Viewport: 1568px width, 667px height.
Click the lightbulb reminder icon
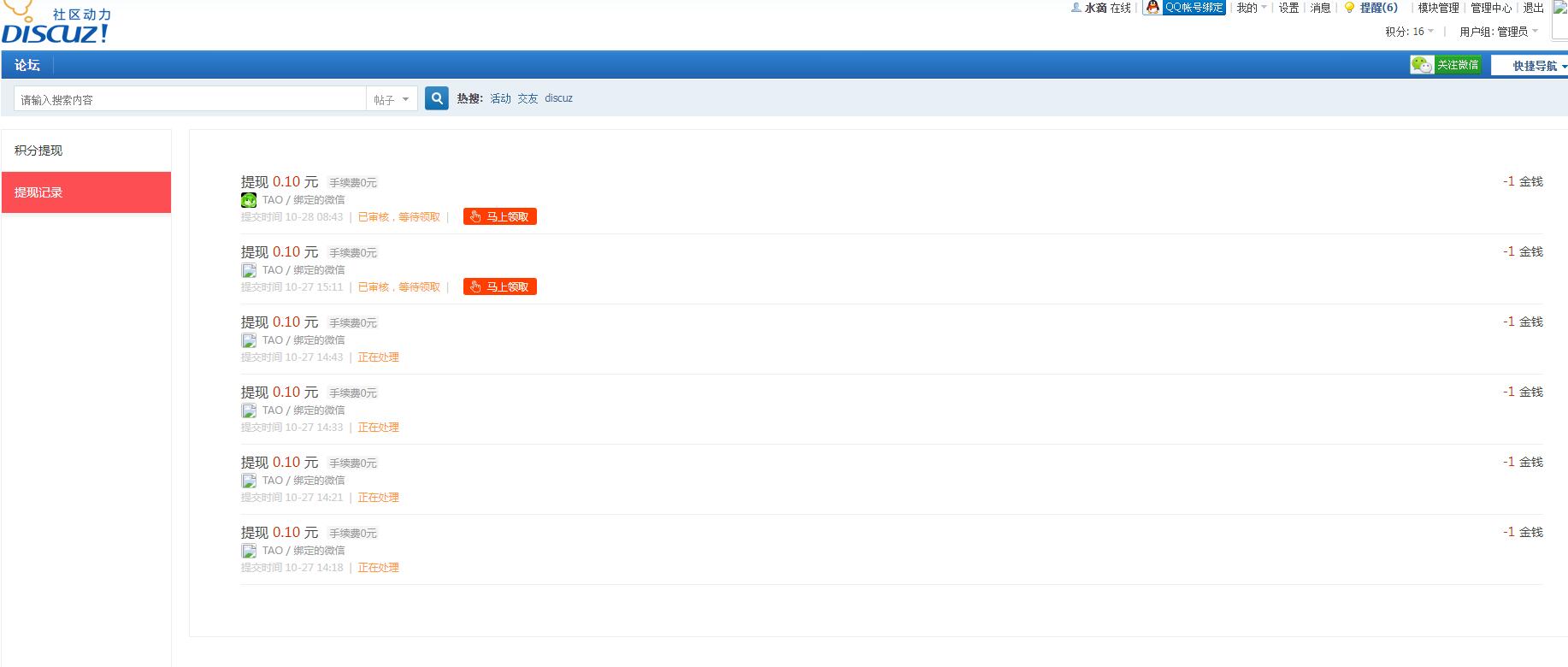[1349, 8]
